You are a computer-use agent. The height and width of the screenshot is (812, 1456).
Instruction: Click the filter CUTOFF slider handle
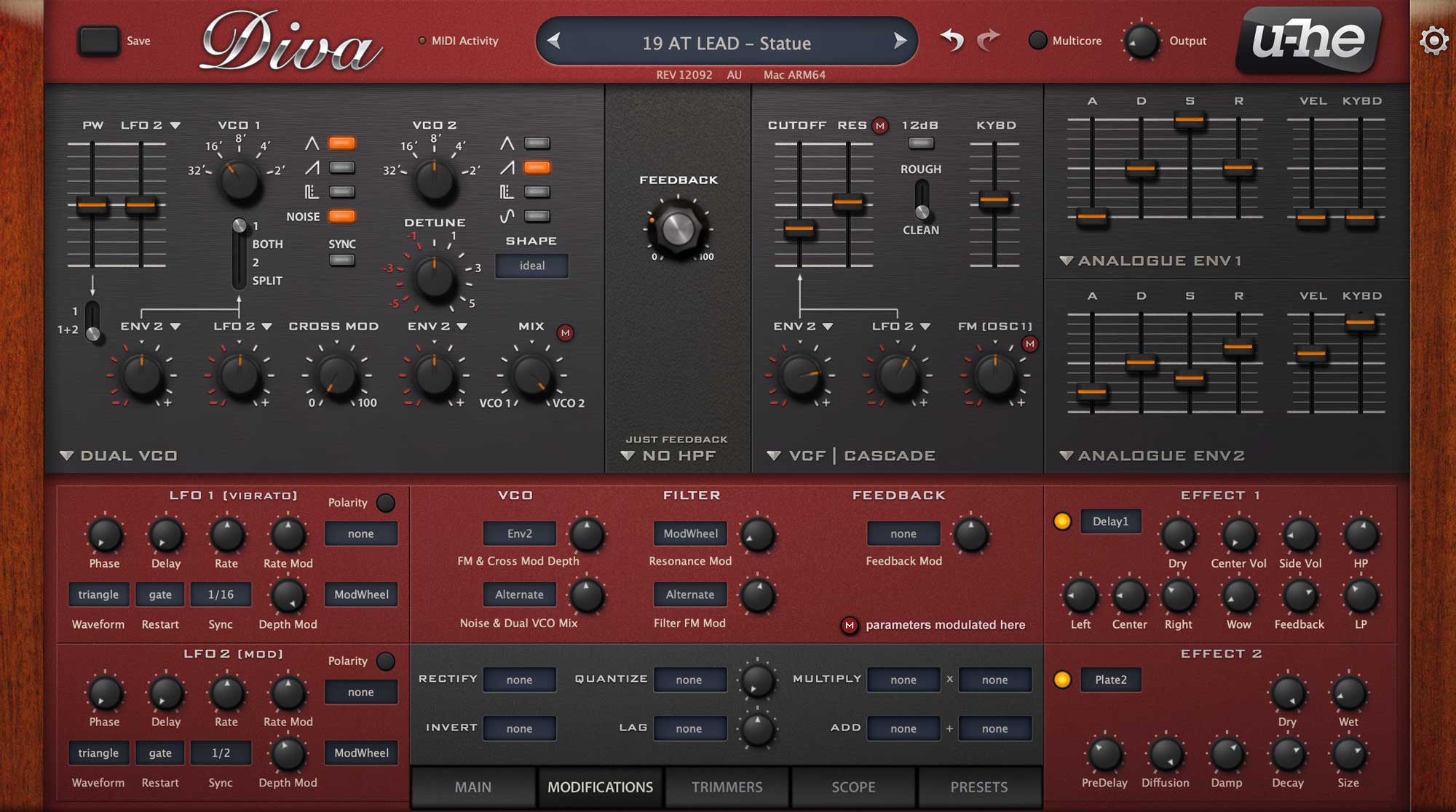(x=799, y=229)
